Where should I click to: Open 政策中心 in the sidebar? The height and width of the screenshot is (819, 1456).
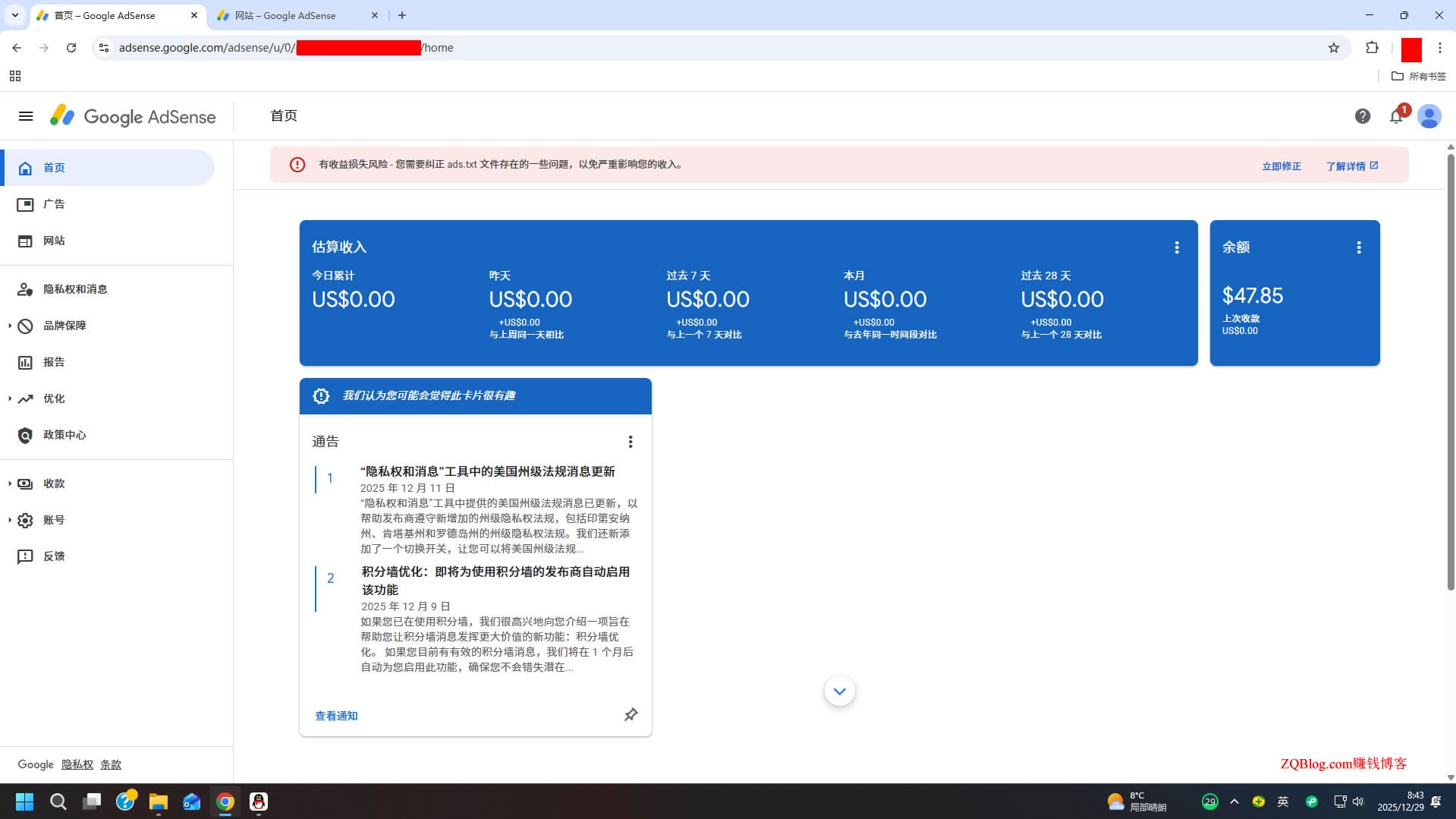[108, 435]
